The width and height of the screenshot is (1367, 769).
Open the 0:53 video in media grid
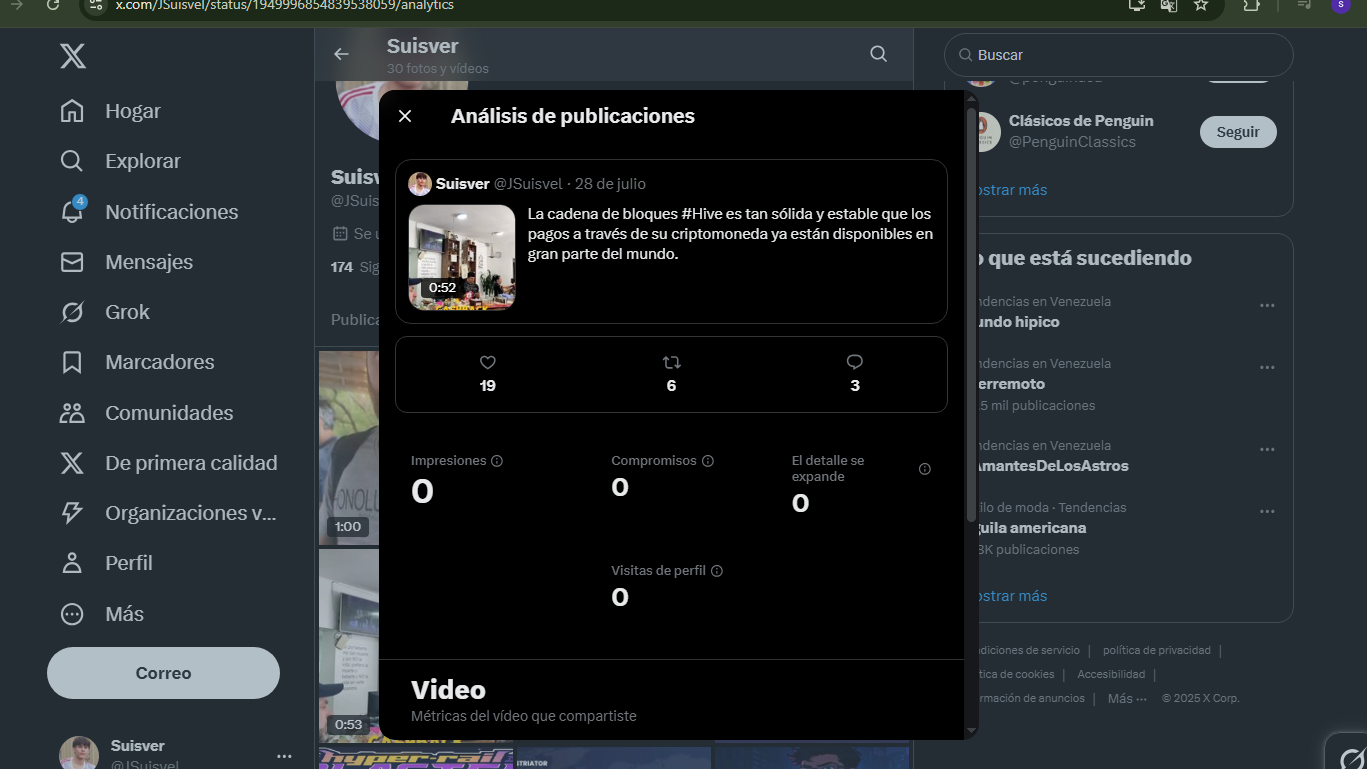point(348,645)
